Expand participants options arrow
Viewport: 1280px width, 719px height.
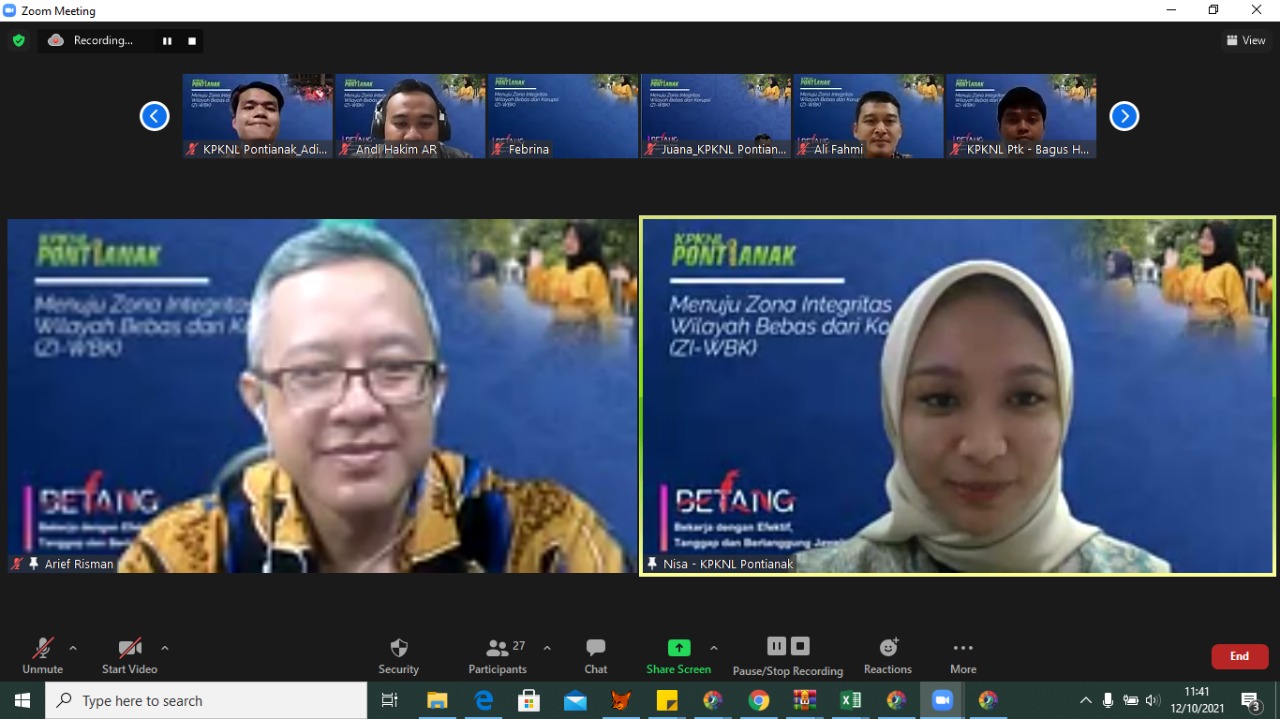point(547,648)
